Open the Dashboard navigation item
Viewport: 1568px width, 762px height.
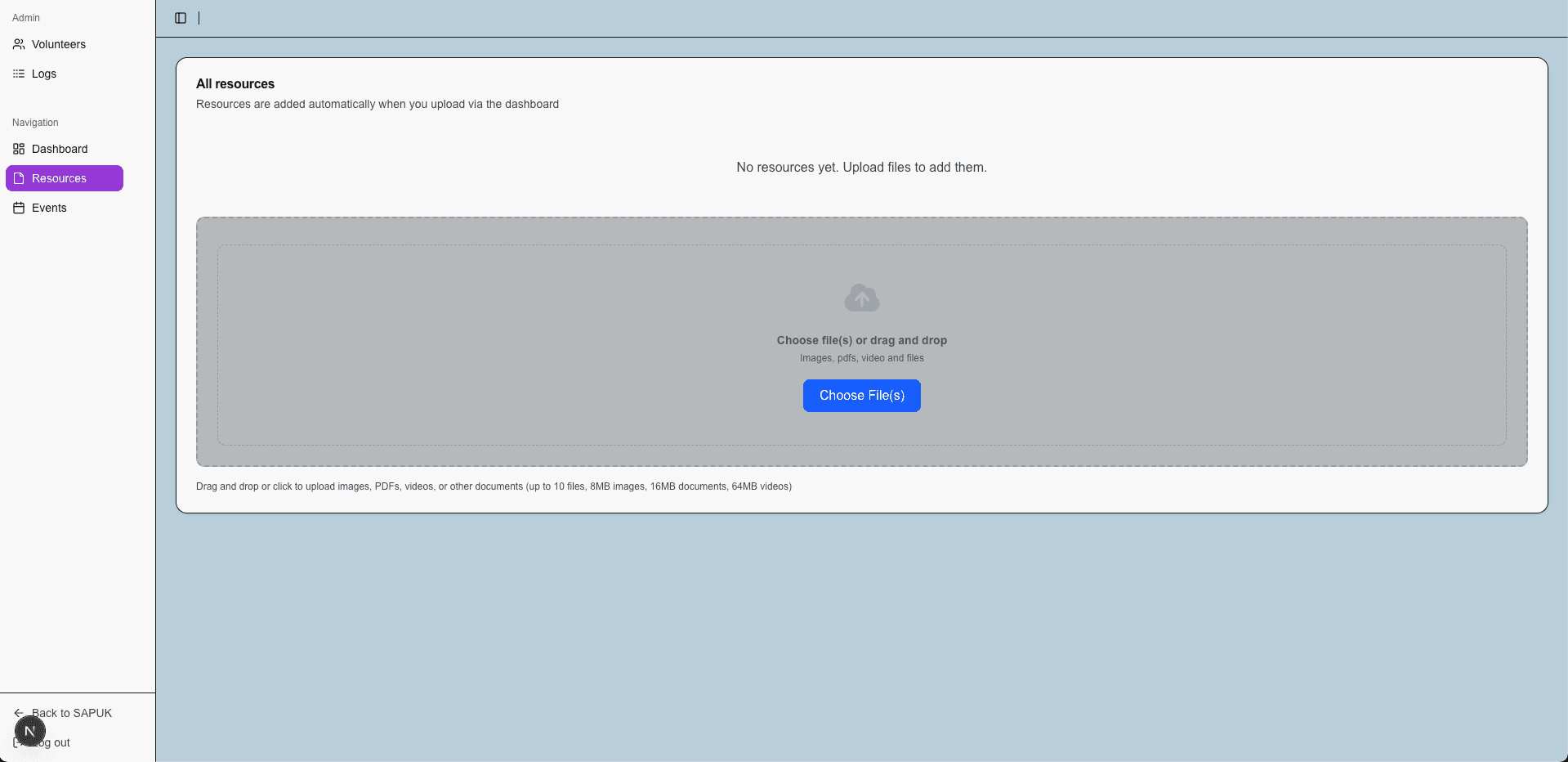click(60, 149)
